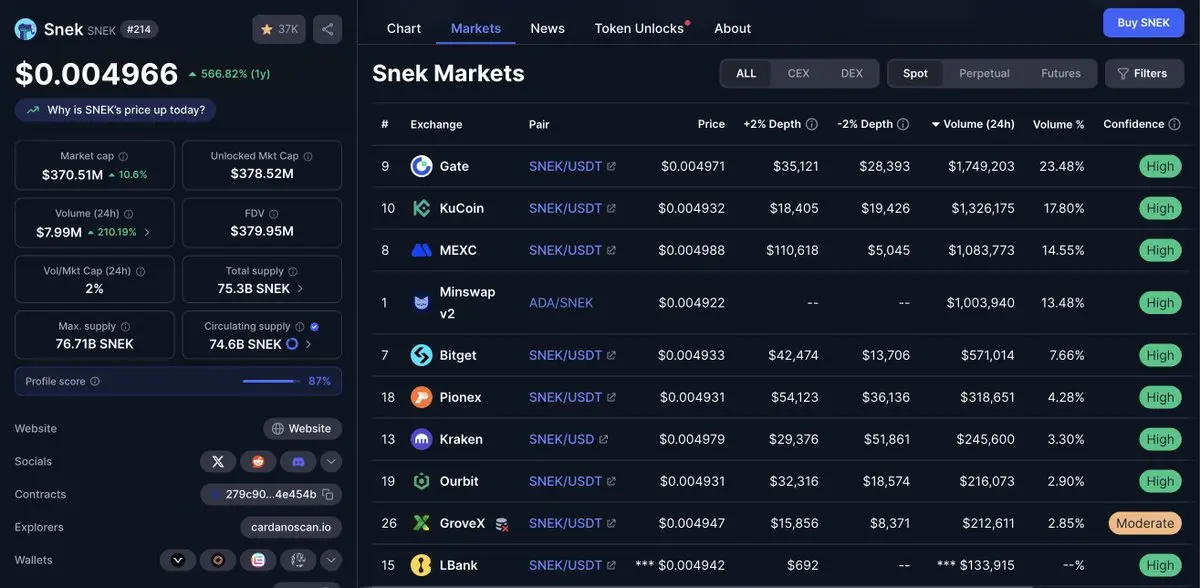Click the info icon next to -2% Depth
The image size is (1200, 588).
pyautogui.click(x=903, y=124)
